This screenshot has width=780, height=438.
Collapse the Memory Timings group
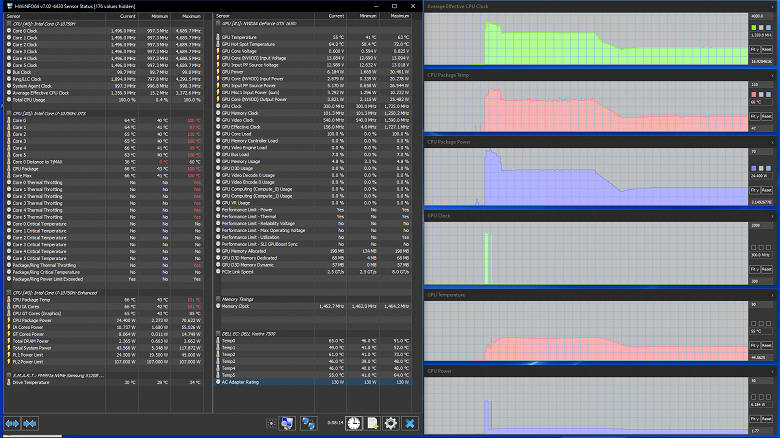pos(218,299)
